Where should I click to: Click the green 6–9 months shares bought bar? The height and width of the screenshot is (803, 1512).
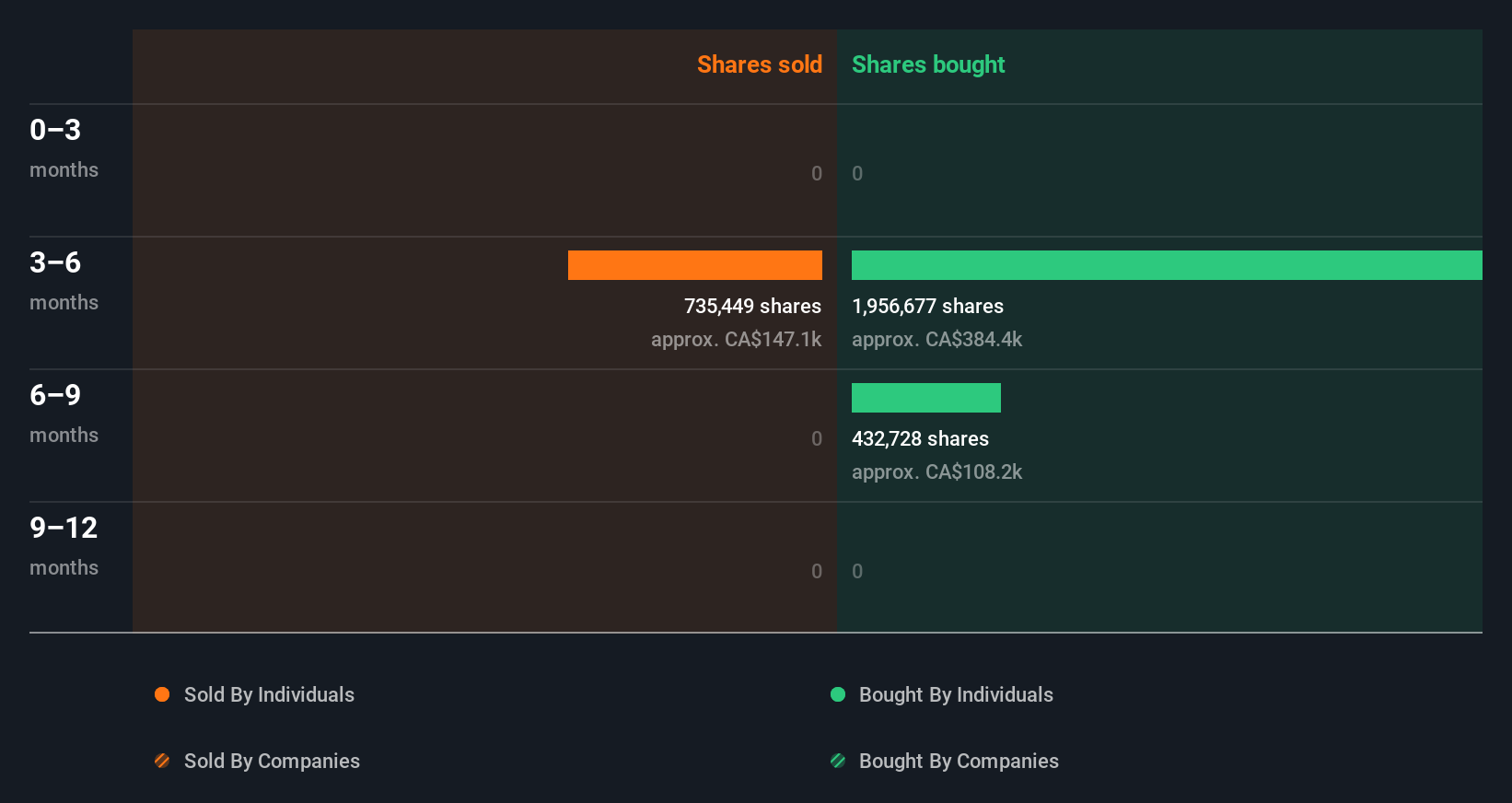click(926, 398)
